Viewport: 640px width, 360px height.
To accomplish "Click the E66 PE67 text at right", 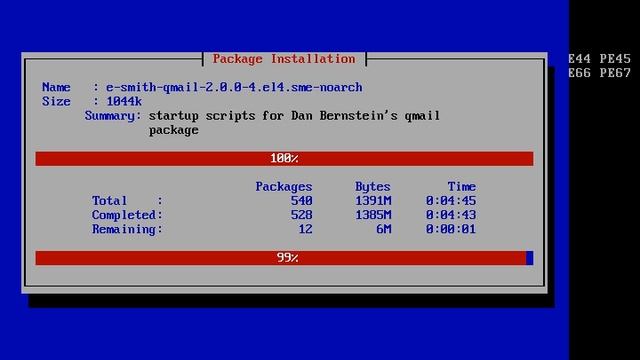I will [x=600, y=73].
